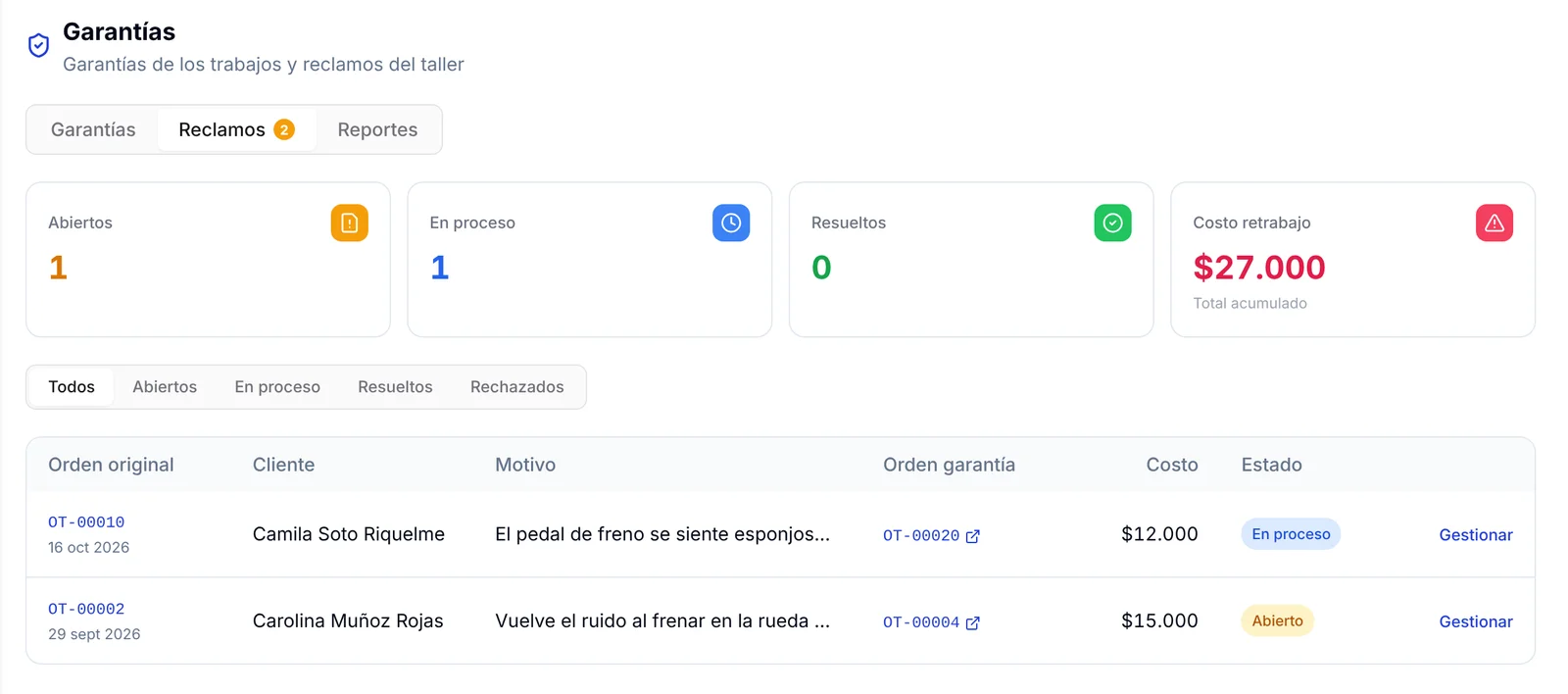
Task: Click the $15.000 cost cell
Action: click(x=1159, y=620)
